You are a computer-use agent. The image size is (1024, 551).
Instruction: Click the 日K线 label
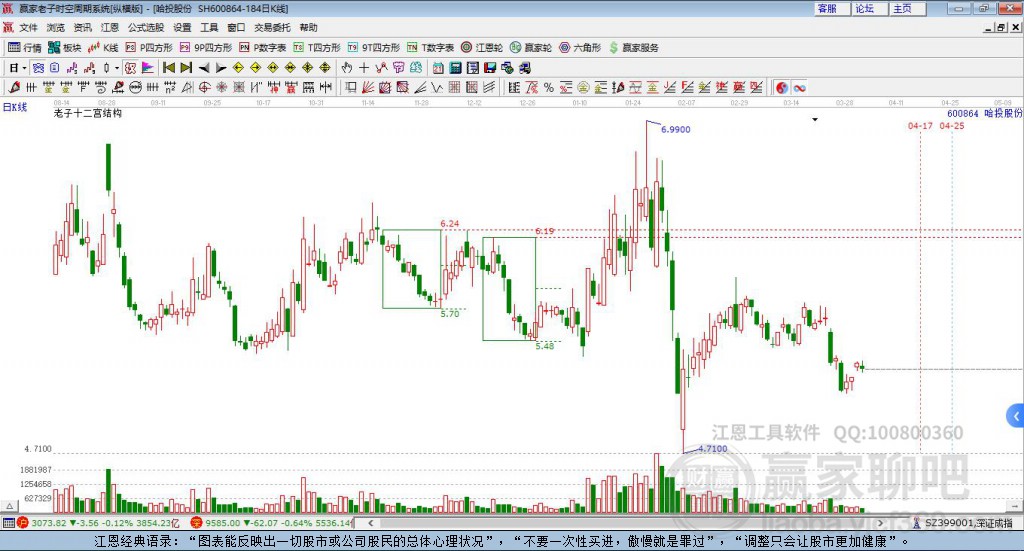14,107
